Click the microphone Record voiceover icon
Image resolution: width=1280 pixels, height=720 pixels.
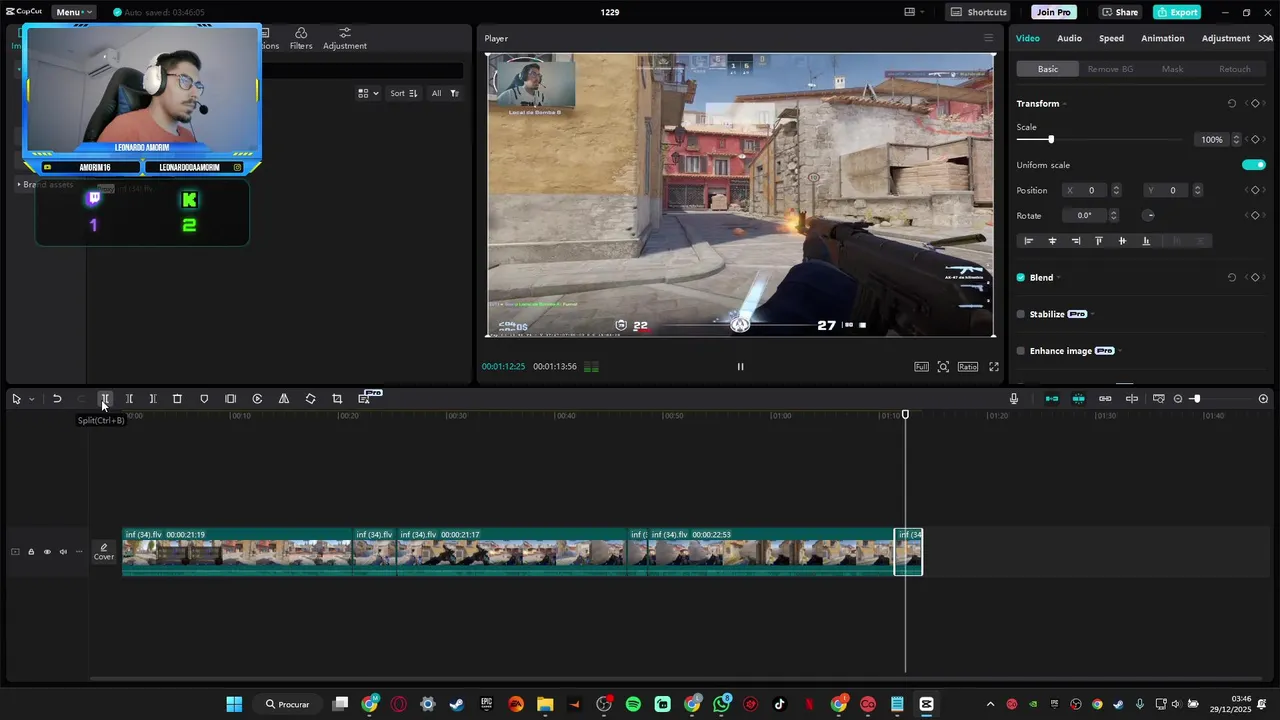[x=1014, y=399]
